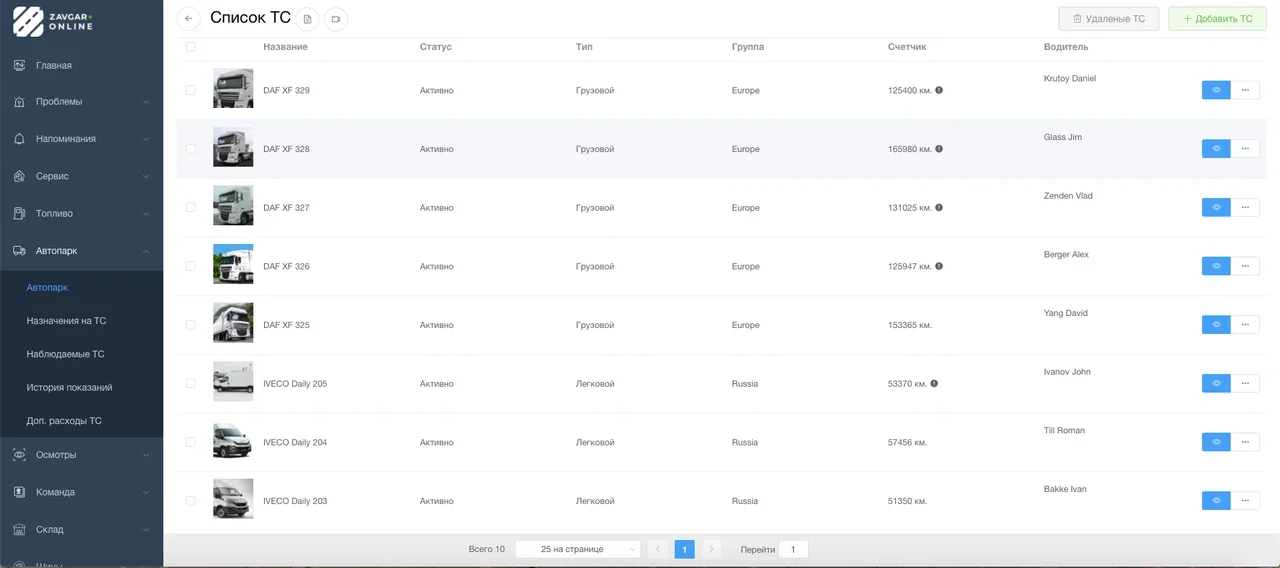Check the IVECO Daily 204 row checkbox
Viewport: 1280px width, 568px height.
point(191,442)
